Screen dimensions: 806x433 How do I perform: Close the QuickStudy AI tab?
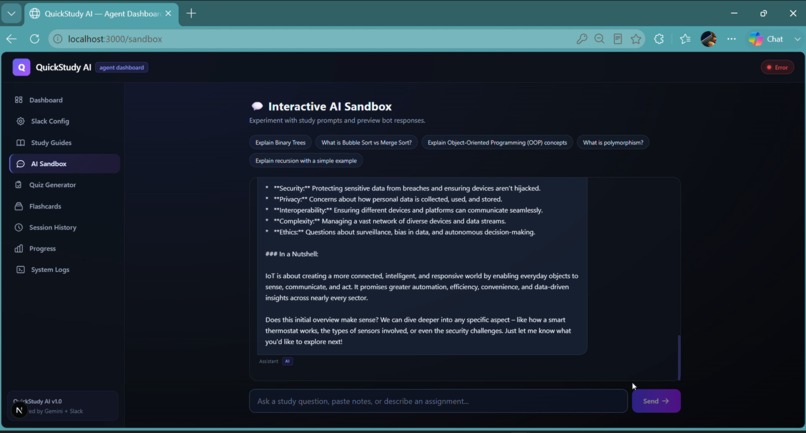tap(168, 13)
